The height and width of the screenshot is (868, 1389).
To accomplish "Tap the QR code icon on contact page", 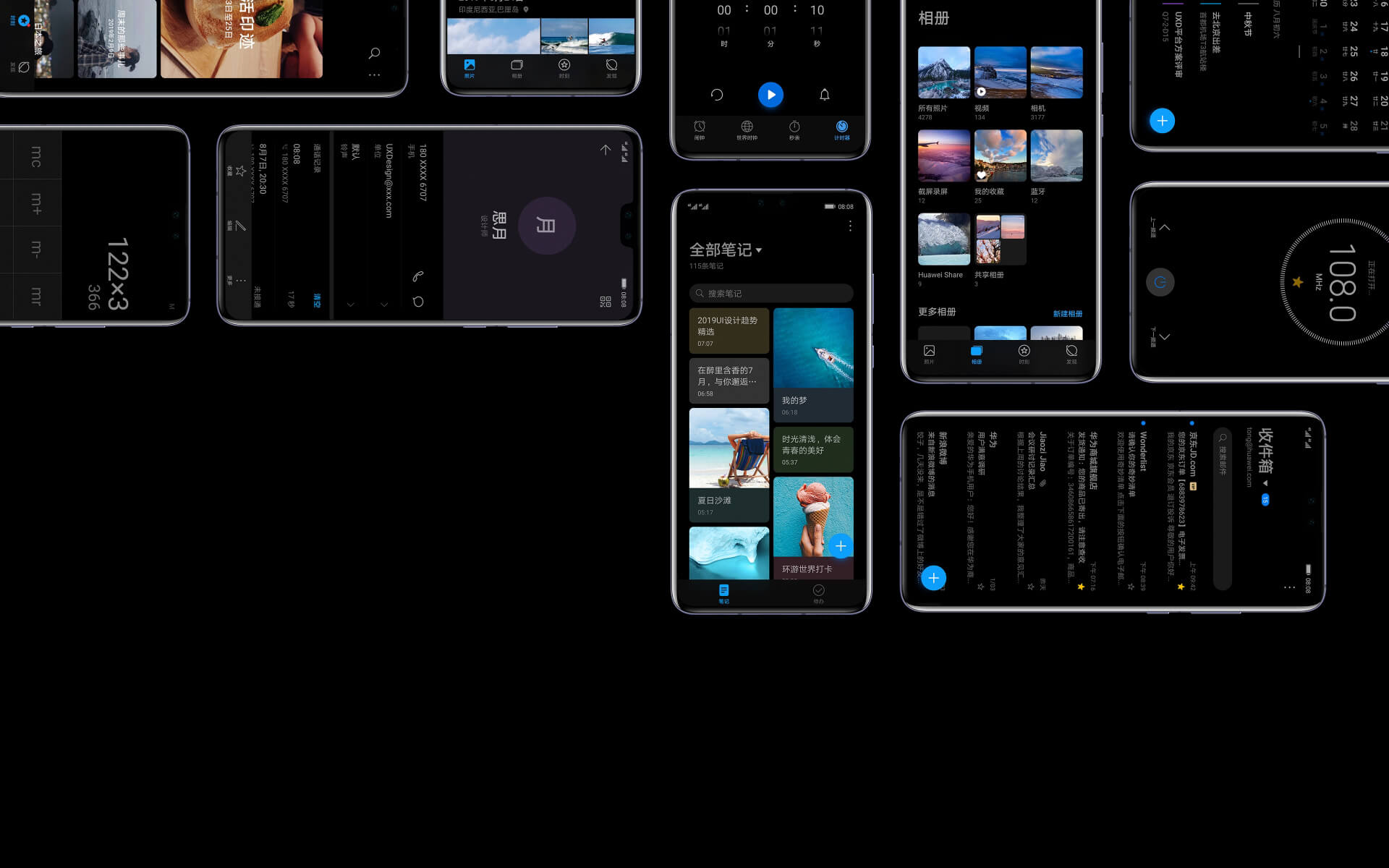I will [x=606, y=302].
